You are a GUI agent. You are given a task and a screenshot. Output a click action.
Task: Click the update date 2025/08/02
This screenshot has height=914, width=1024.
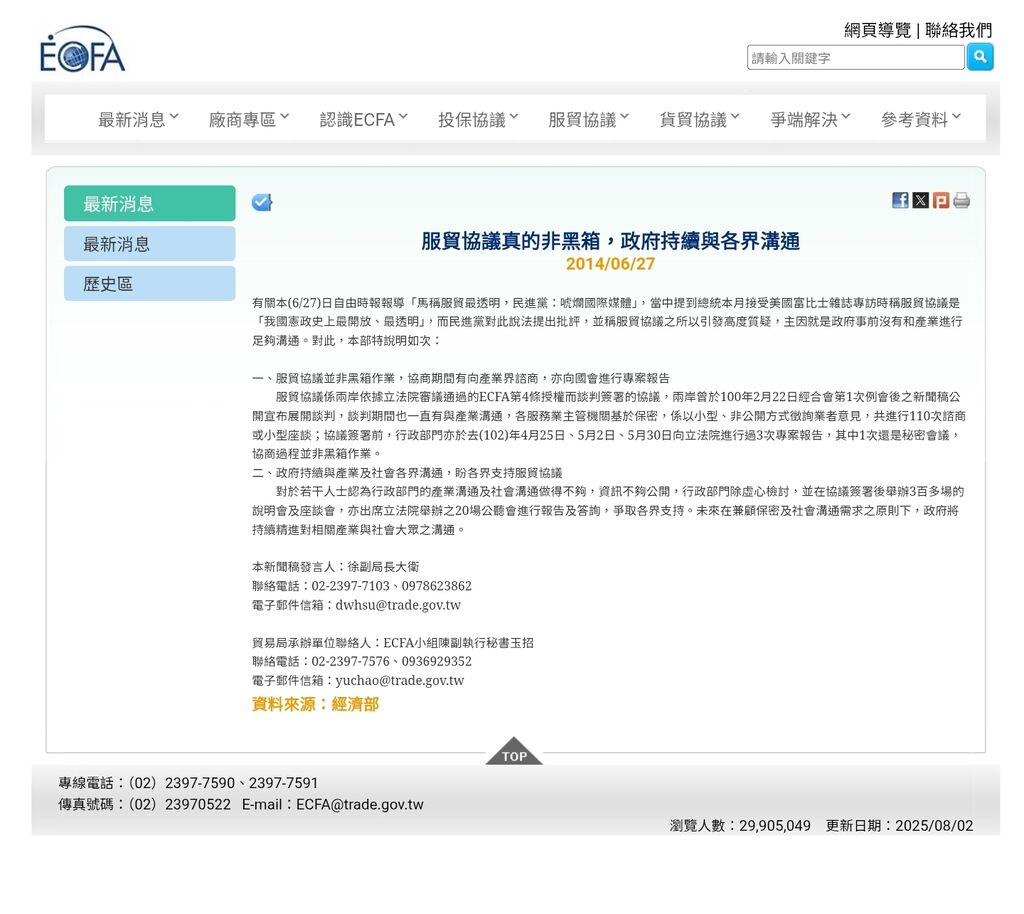click(934, 825)
